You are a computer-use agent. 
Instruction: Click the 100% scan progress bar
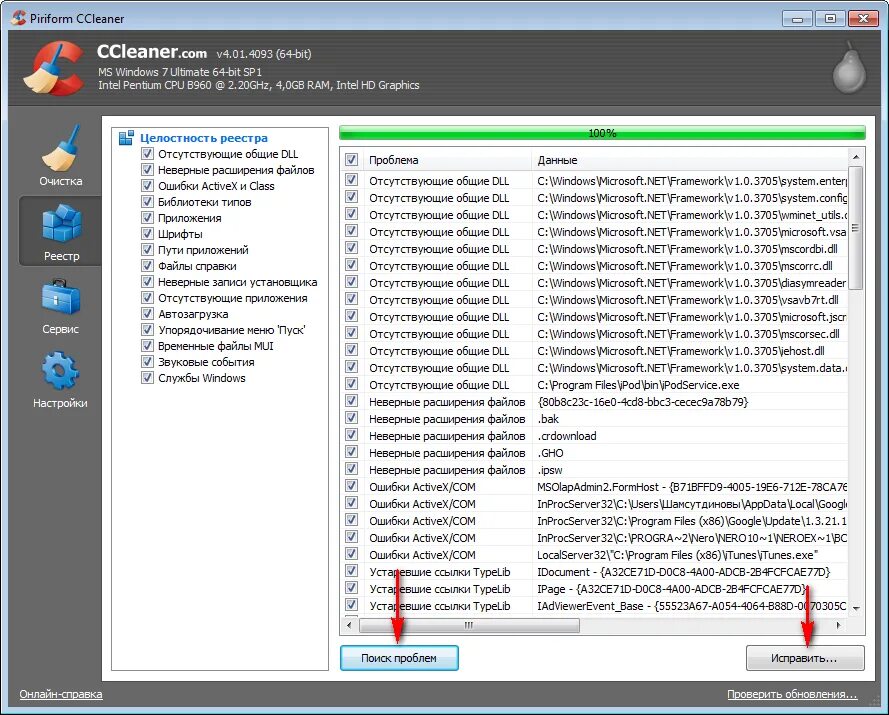click(602, 133)
